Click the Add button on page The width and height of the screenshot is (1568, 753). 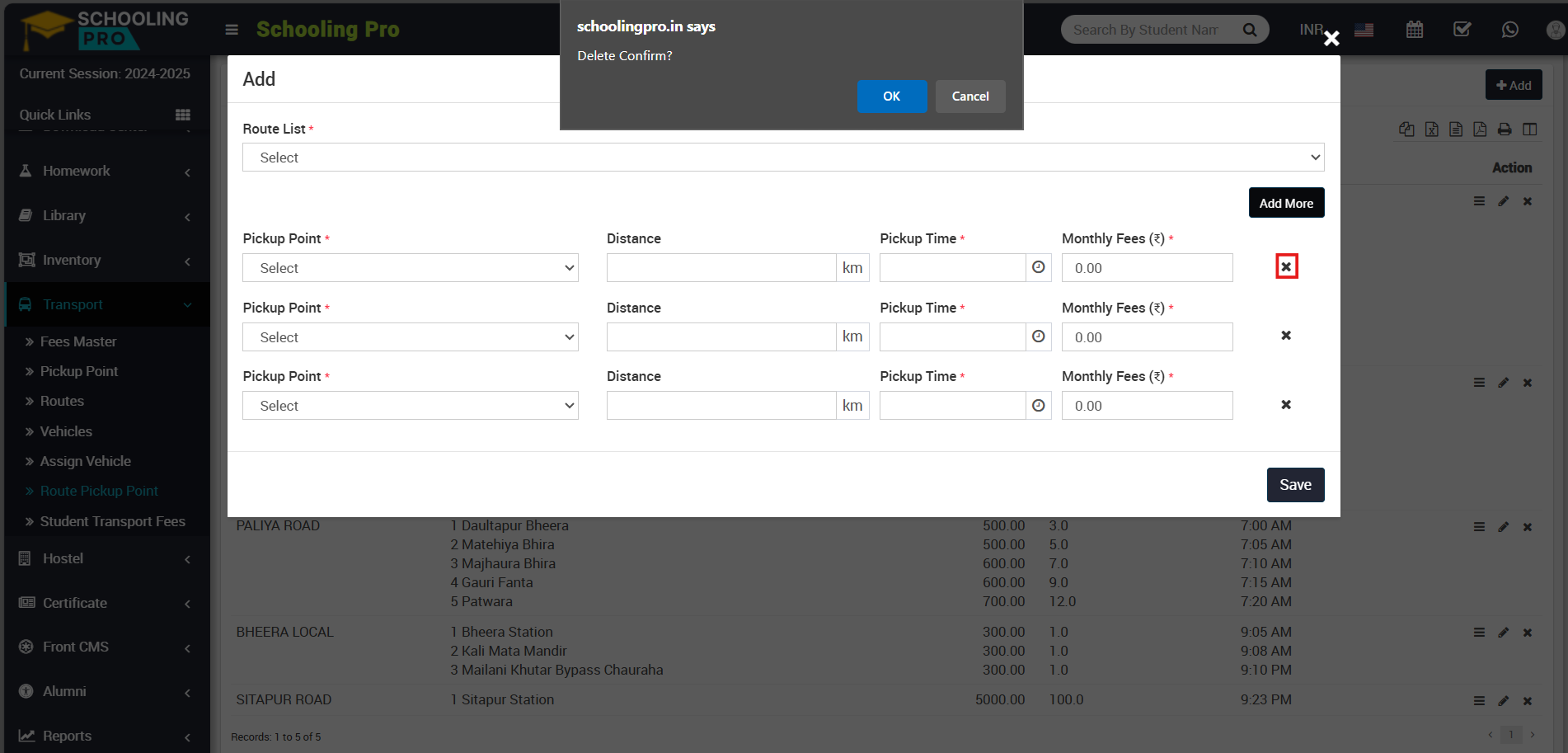coord(1514,85)
